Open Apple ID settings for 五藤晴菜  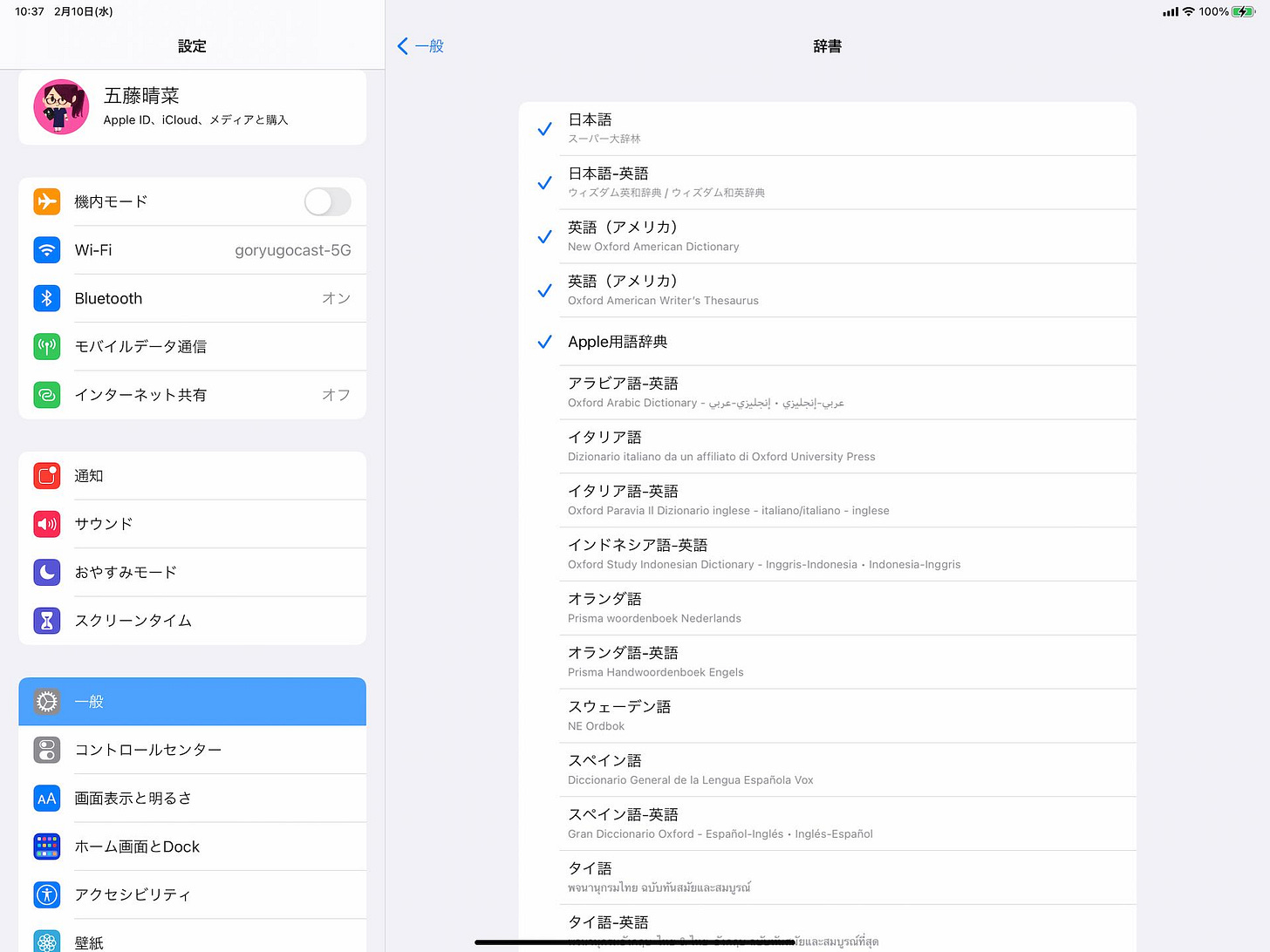pyautogui.click(x=192, y=106)
